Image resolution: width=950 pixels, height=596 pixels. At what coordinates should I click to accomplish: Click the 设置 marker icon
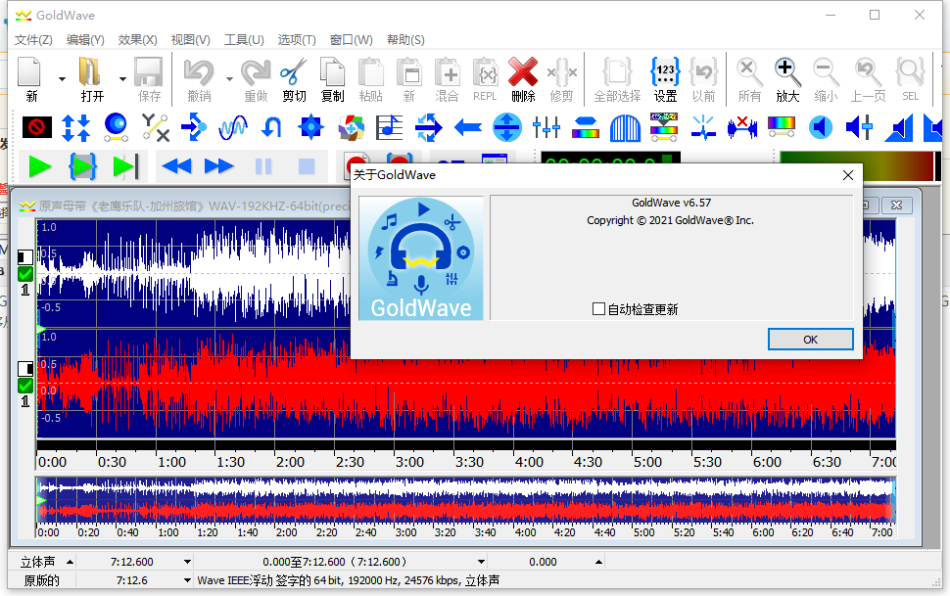tap(666, 78)
